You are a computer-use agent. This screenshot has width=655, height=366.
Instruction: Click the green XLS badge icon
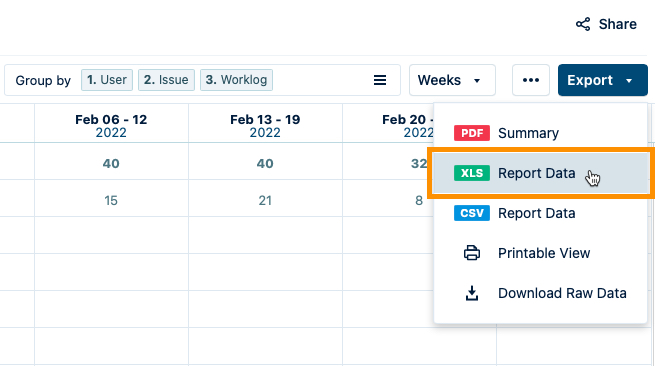point(472,173)
